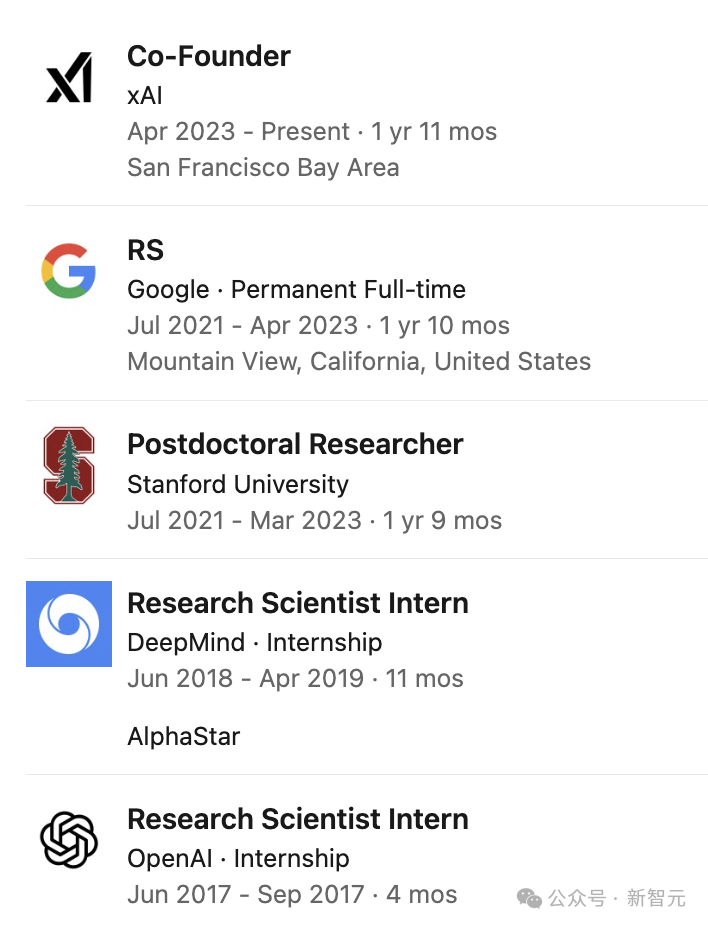Viewport: 708px width, 926px height.
Task: Click the Google logo icon
Action: click(x=68, y=271)
